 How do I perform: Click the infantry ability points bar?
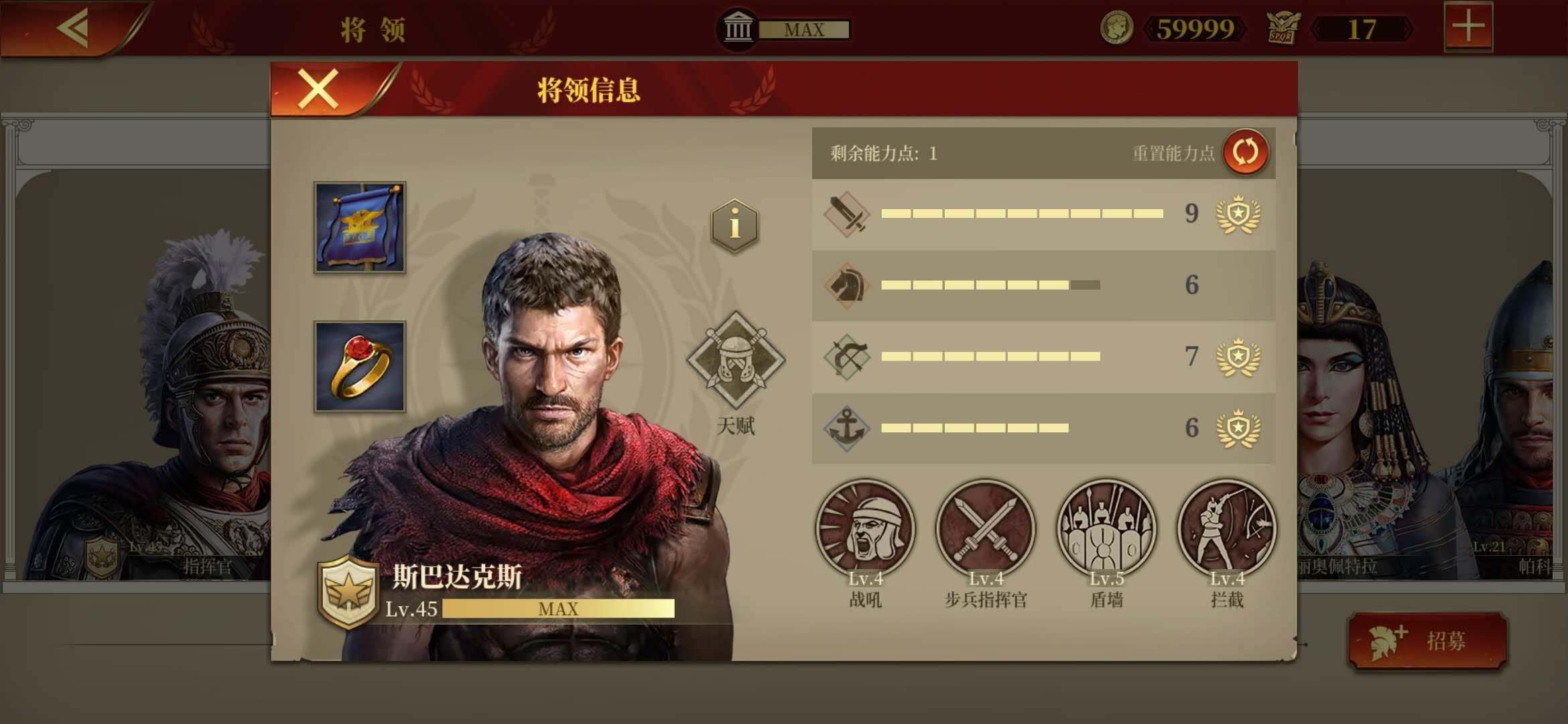pyautogui.click(x=1022, y=214)
